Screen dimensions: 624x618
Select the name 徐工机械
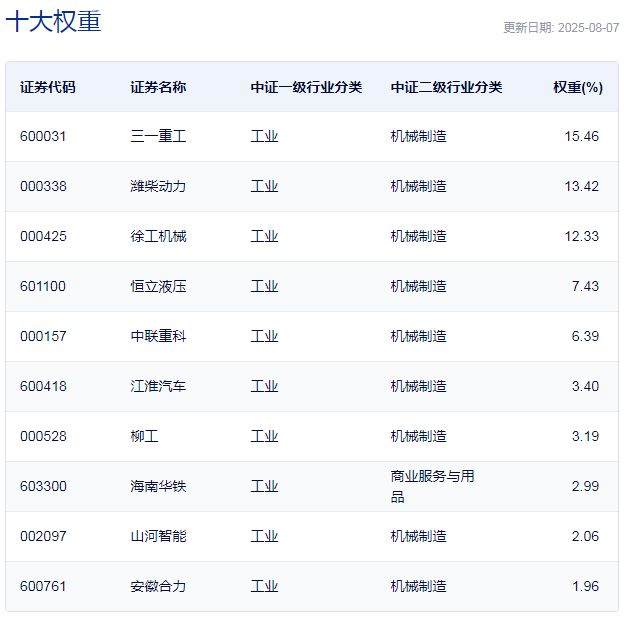click(158, 236)
